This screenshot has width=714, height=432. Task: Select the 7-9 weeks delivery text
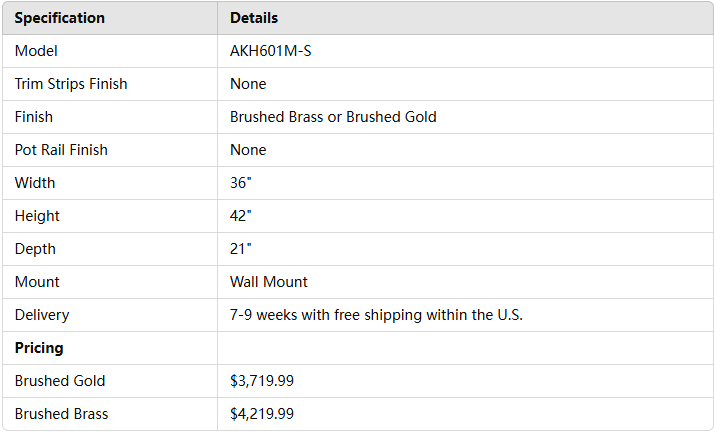(x=376, y=315)
